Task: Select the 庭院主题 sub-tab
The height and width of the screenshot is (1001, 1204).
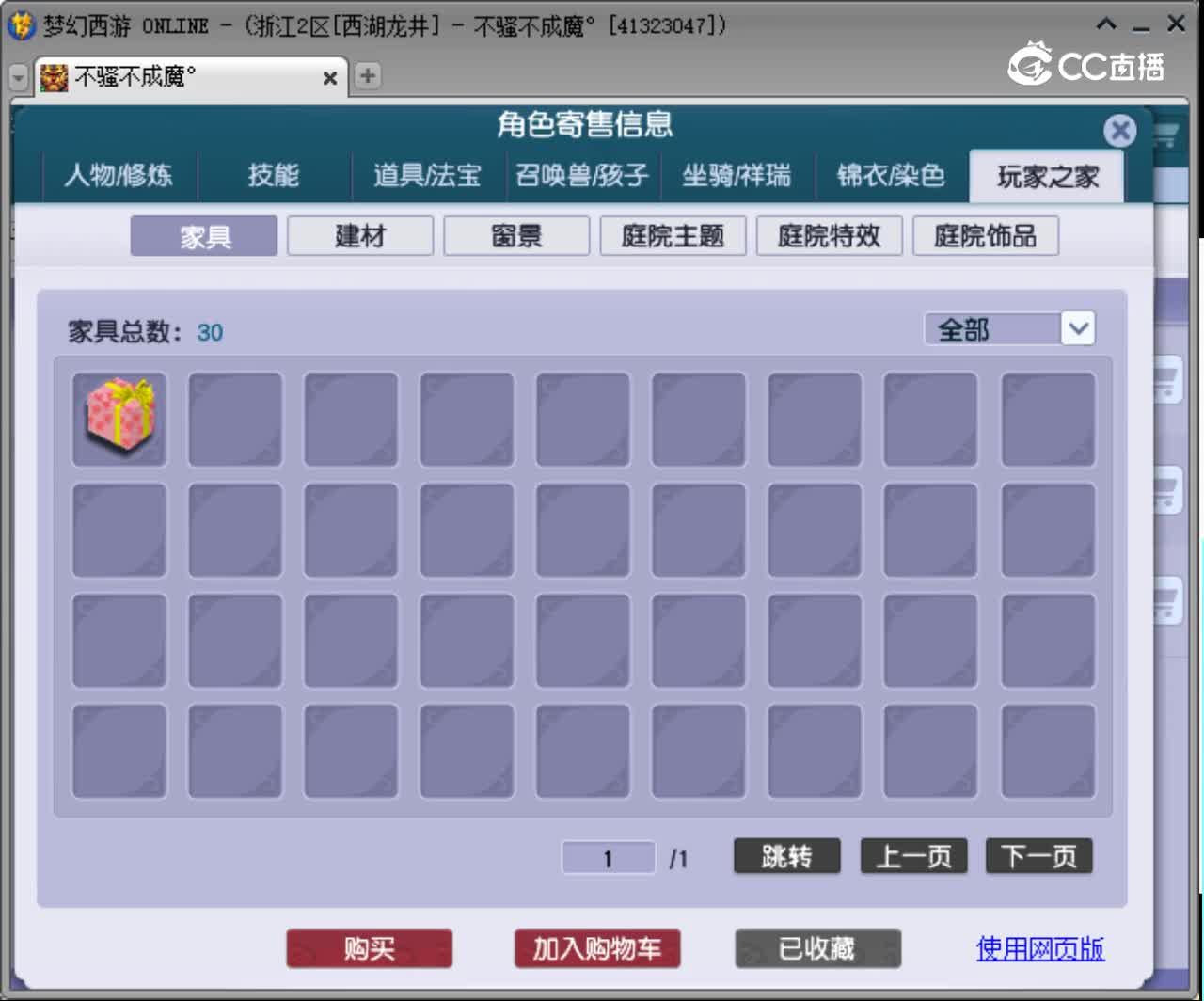Action: pyautogui.click(x=673, y=236)
